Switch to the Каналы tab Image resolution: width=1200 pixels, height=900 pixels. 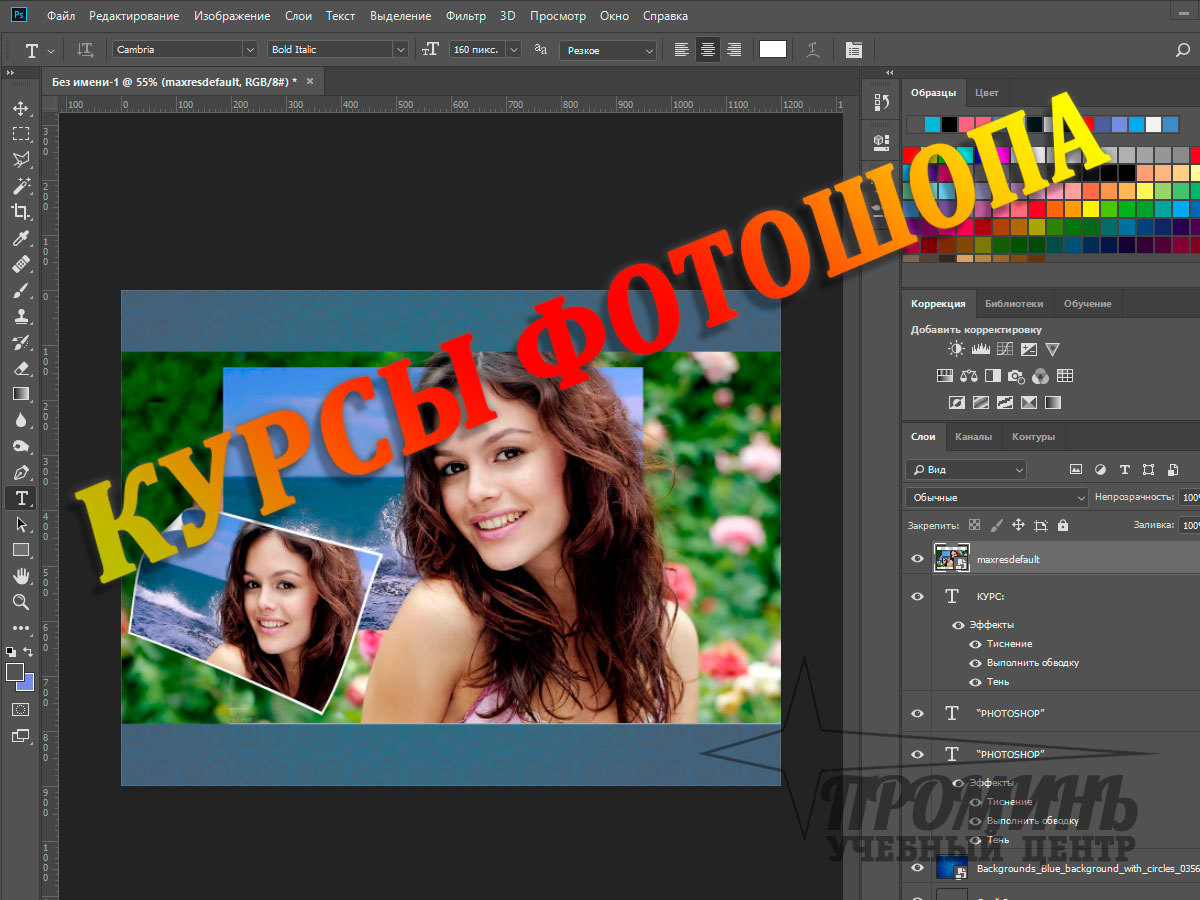[973, 436]
